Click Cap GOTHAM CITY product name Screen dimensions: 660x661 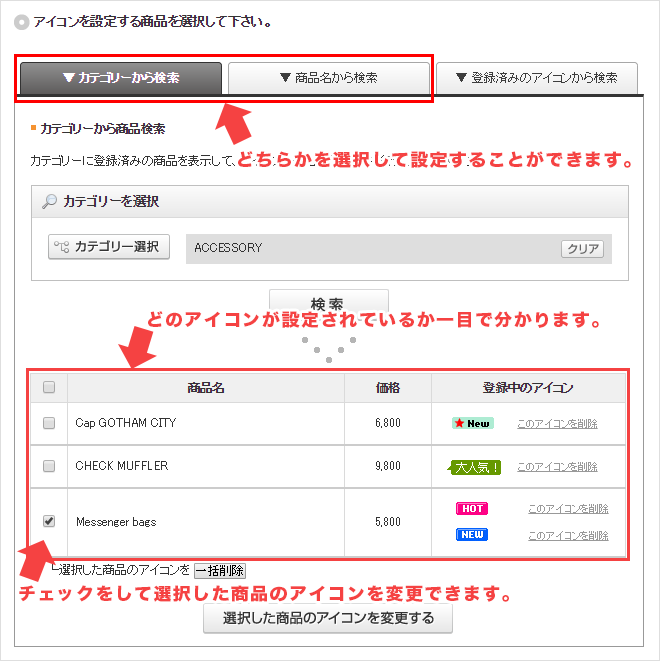coord(126,423)
